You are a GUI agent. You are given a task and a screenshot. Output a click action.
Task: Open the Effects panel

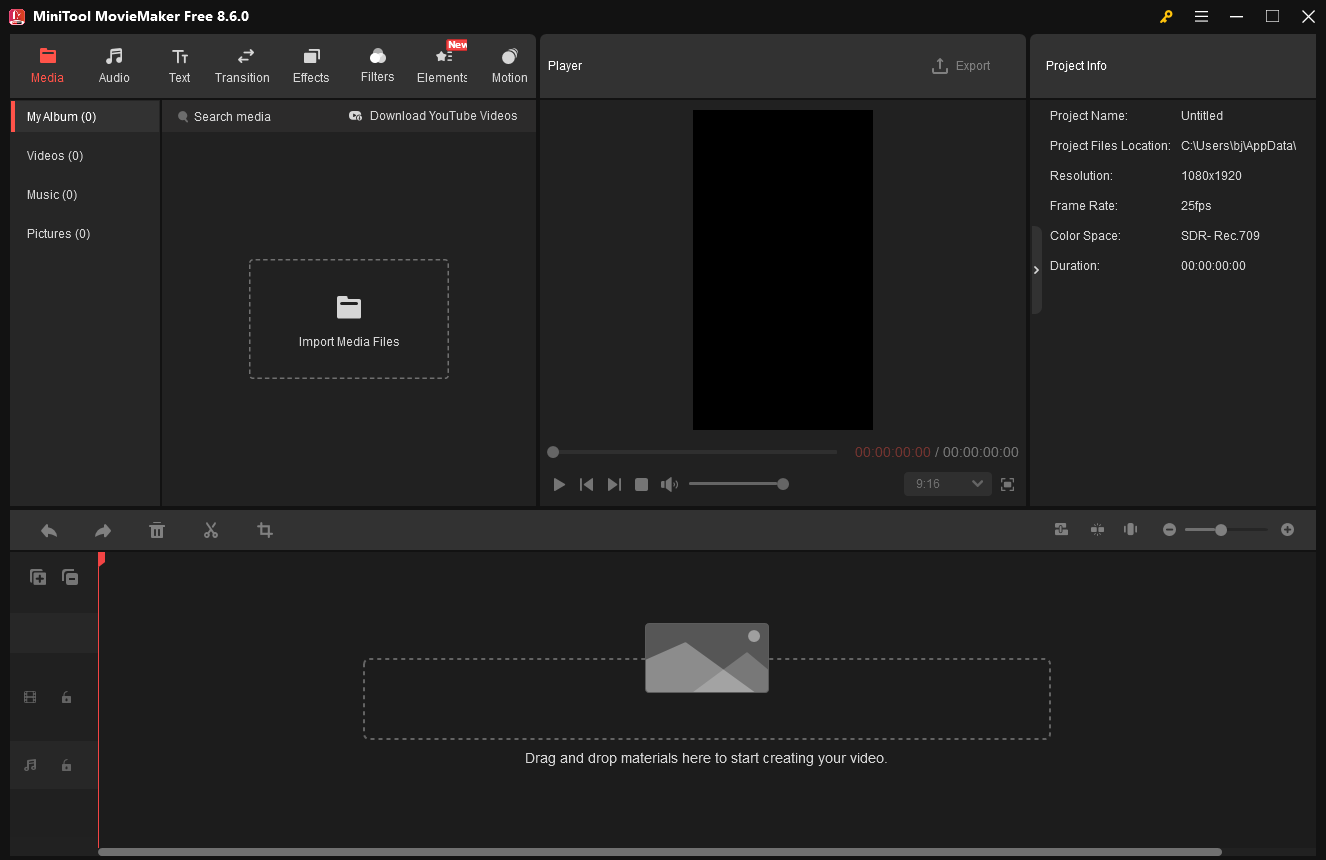(310, 66)
